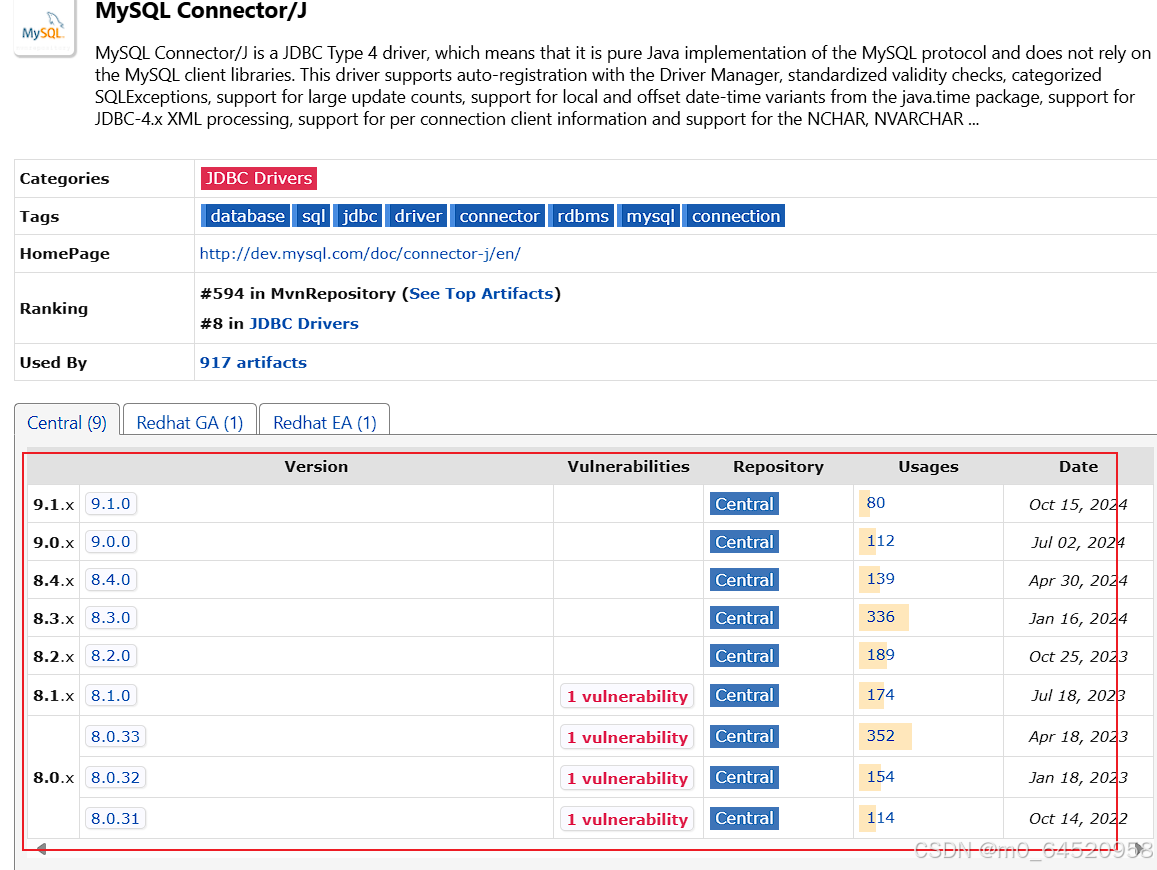Open version 8.4.0
Screen dimensions: 1157x870
tap(111, 579)
